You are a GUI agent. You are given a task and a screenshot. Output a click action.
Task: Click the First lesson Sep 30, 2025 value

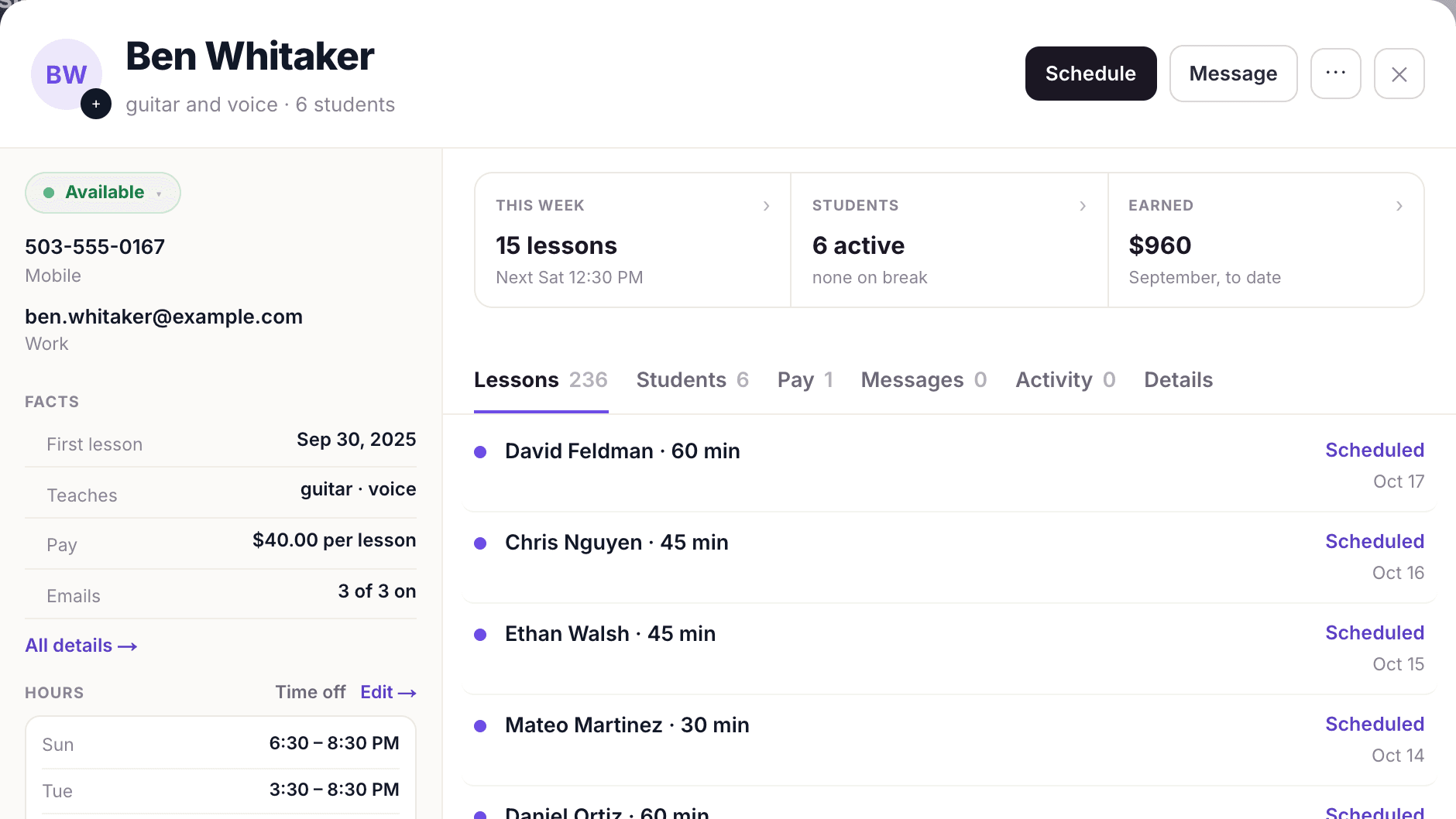[x=356, y=440]
